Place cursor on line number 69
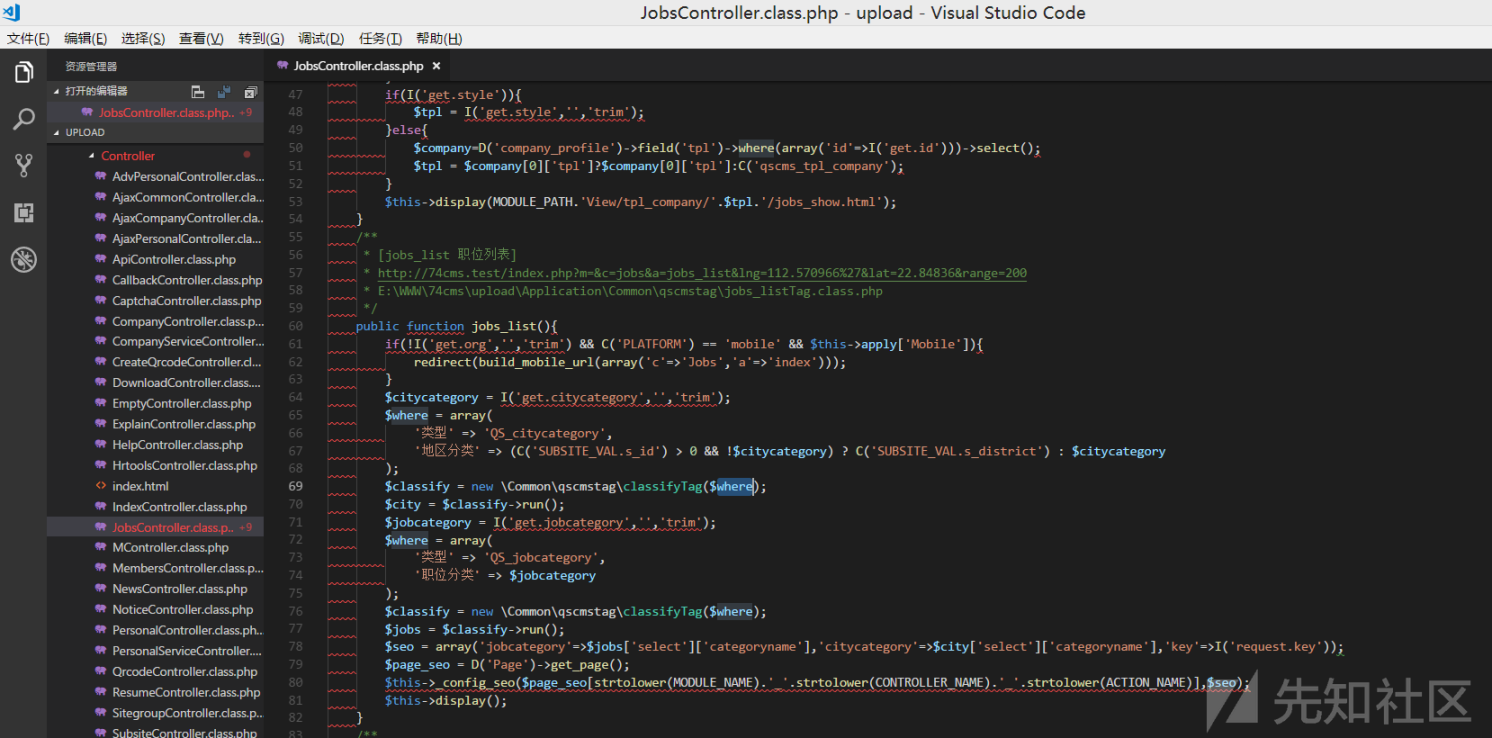Image resolution: width=1492 pixels, height=738 pixels. 295,486
